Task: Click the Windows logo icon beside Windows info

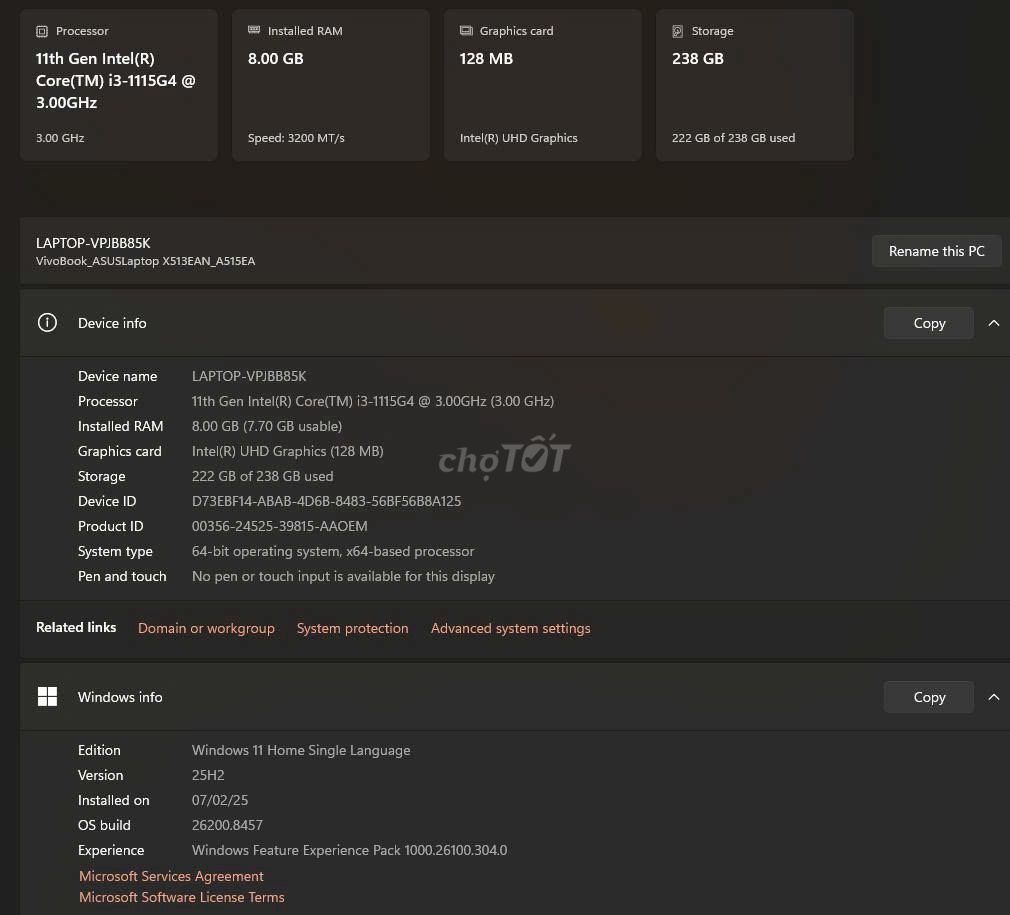Action: (x=47, y=697)
